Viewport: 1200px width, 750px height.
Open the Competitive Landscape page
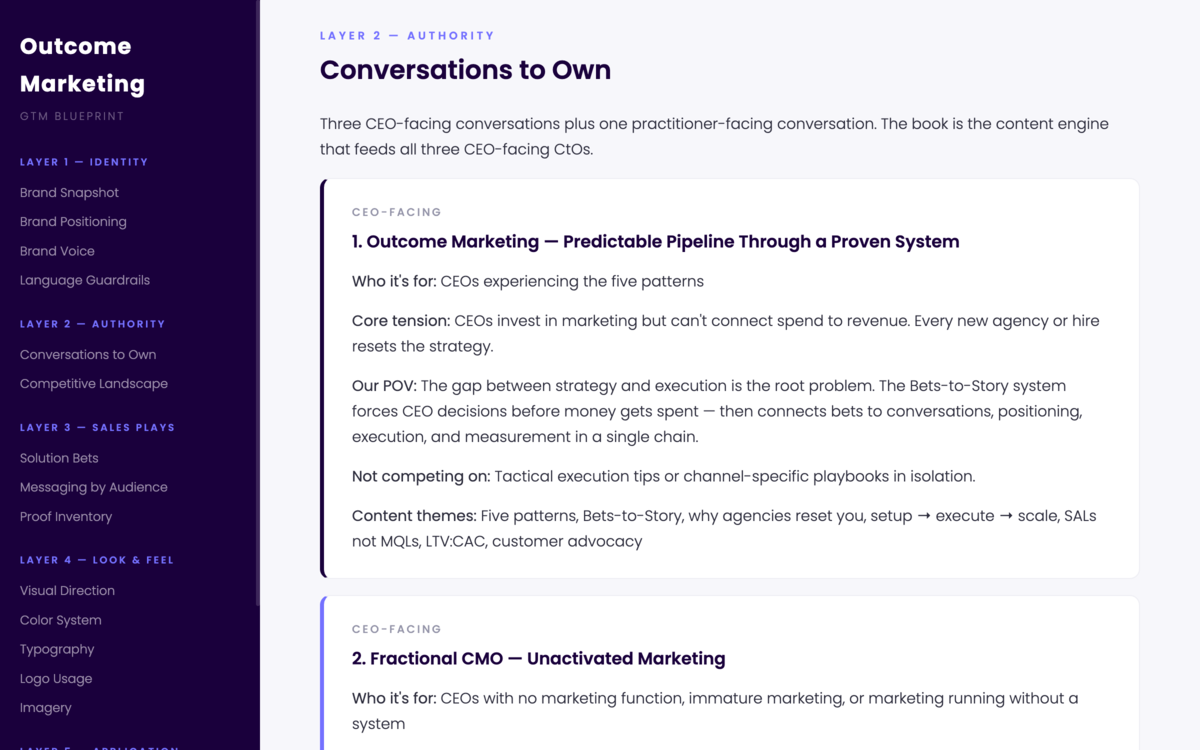coord(93,383)
